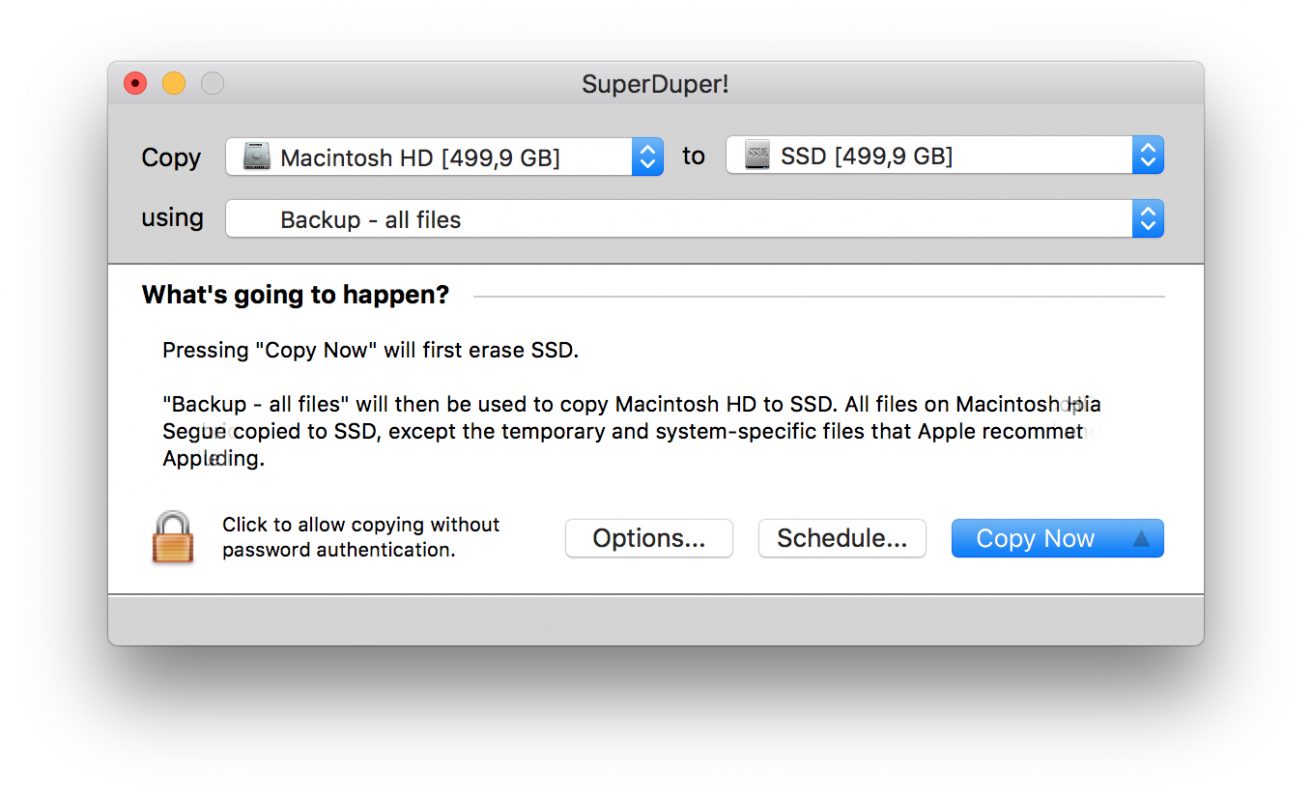Close the SuperDuper! window
This screenshot has height=800, width=1312.
pyautogui.click(x=135, y=84)
